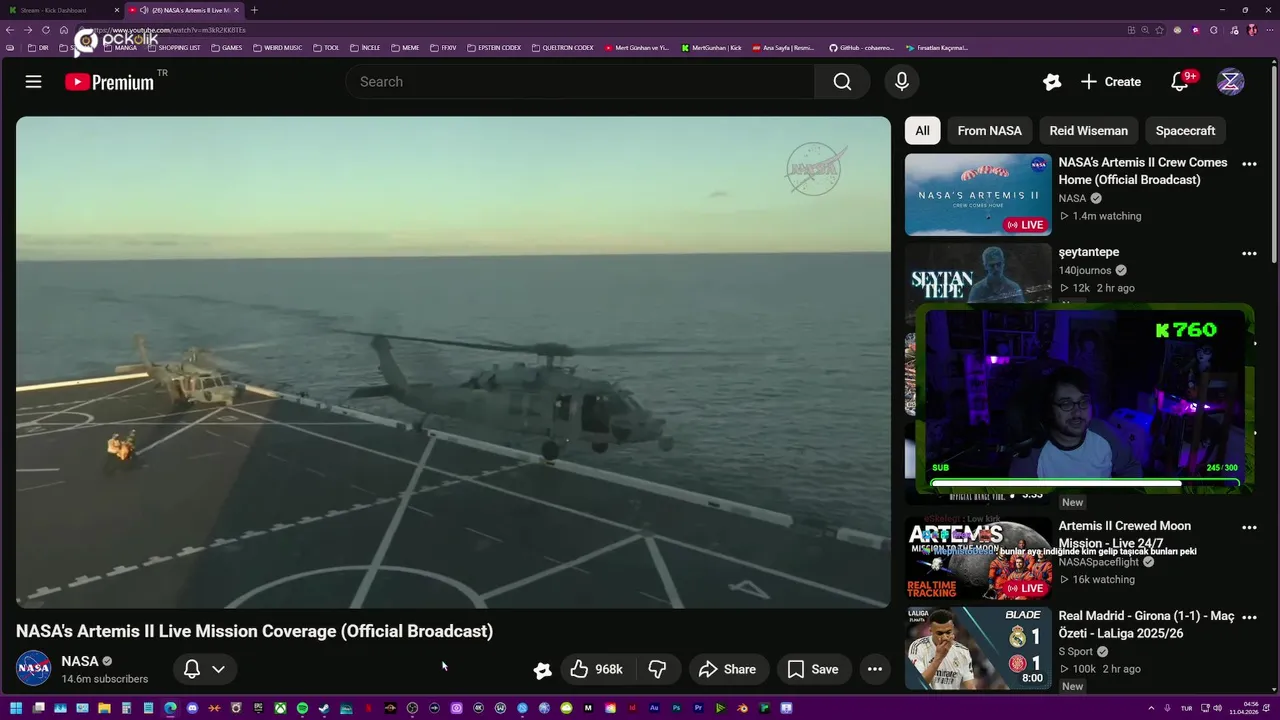Save the video to a playlist
The width and height of the screenshot is (1280, 720).
pos(813,669)
